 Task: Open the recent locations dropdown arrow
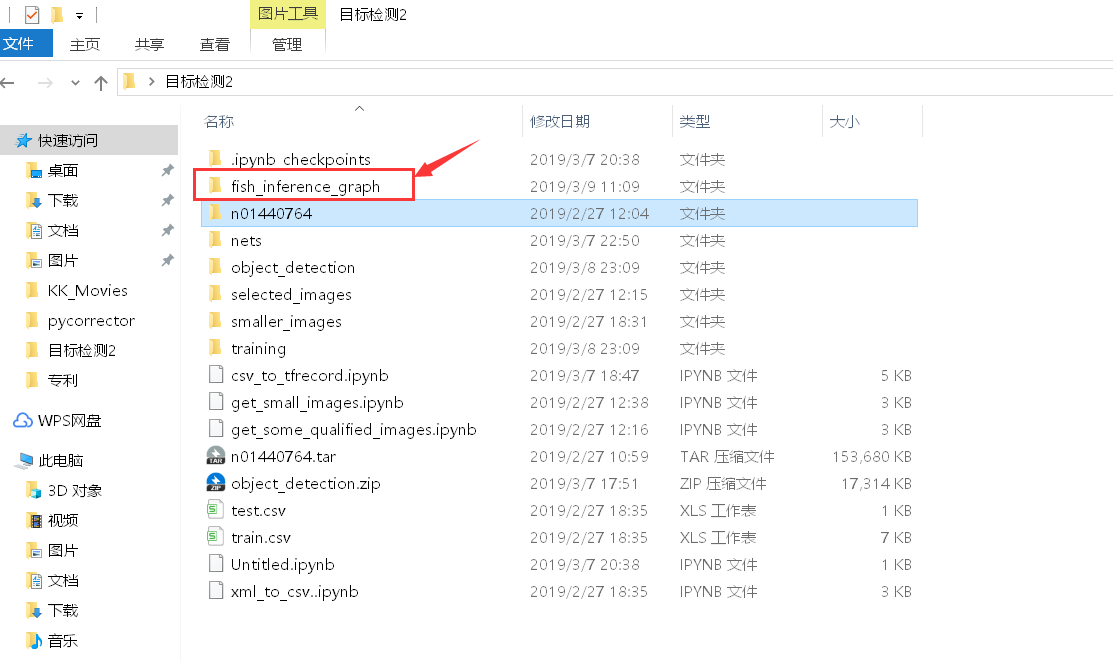pos(75,83)
